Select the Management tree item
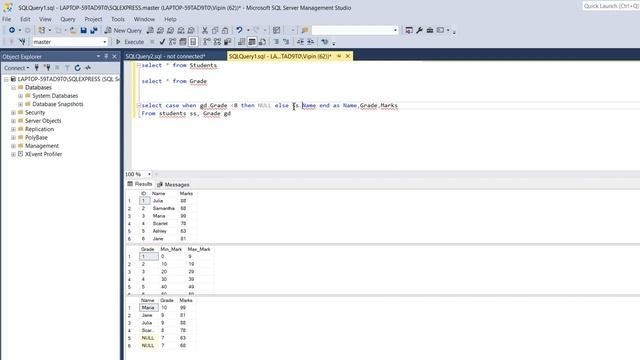This screenshot has height=360, width=640. [42, 146]
